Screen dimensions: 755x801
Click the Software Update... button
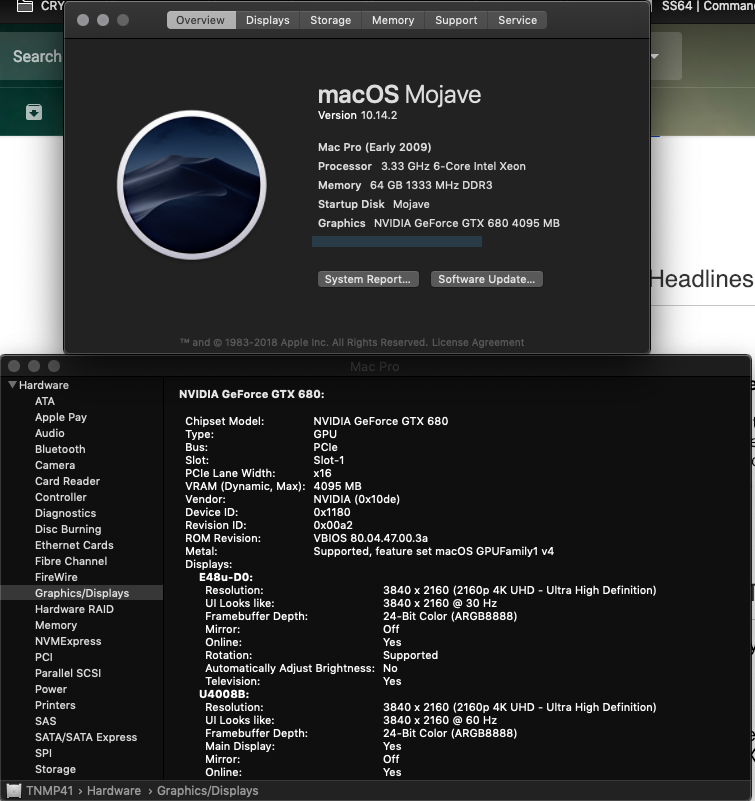tap(486, 279)
